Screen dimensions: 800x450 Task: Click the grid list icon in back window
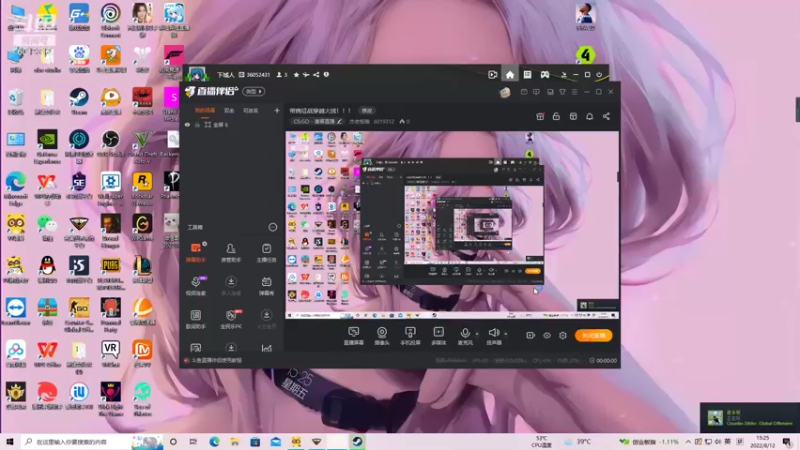(528, 74)
